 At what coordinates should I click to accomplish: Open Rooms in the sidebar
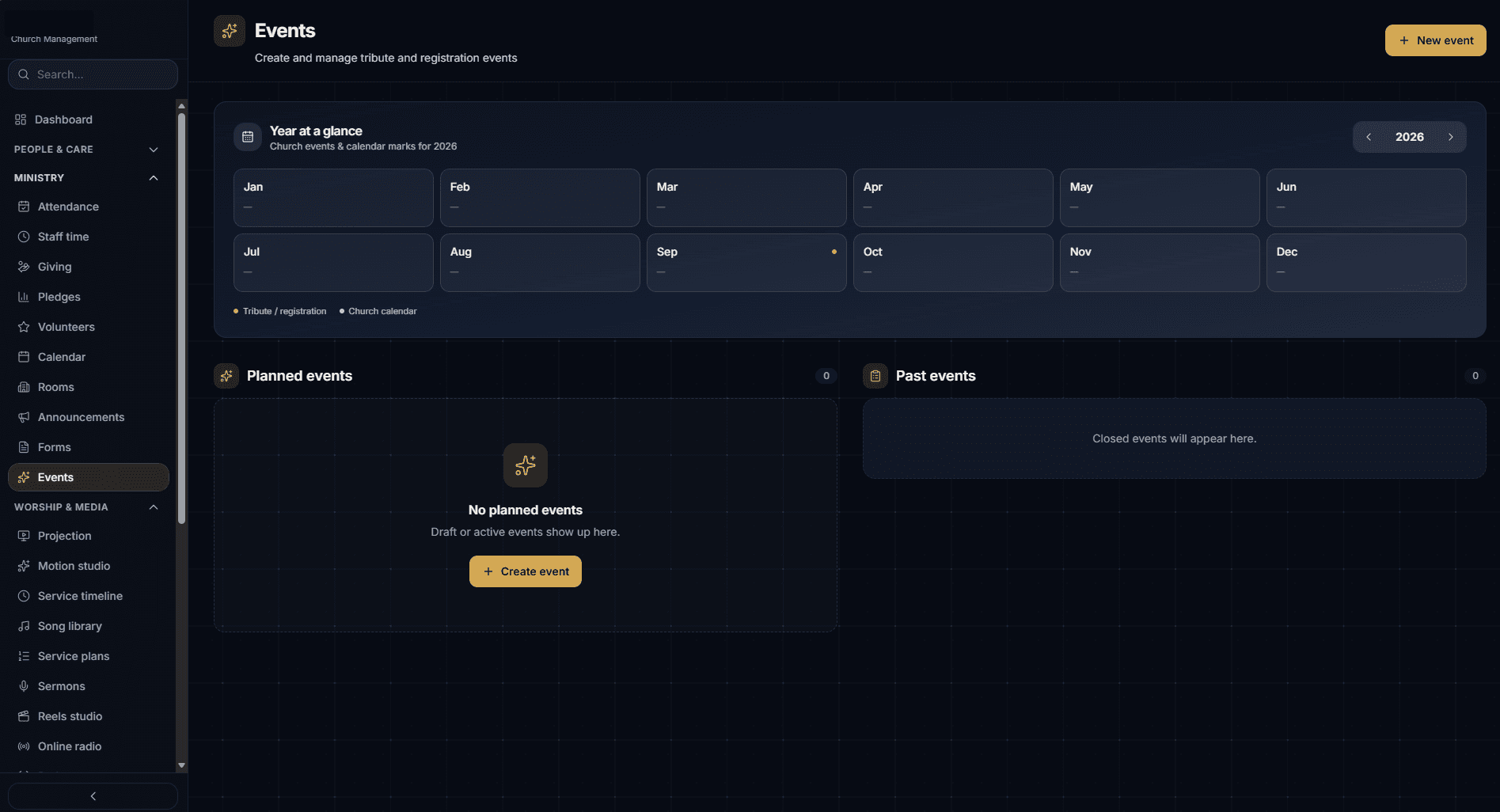[x=87, y=387]
